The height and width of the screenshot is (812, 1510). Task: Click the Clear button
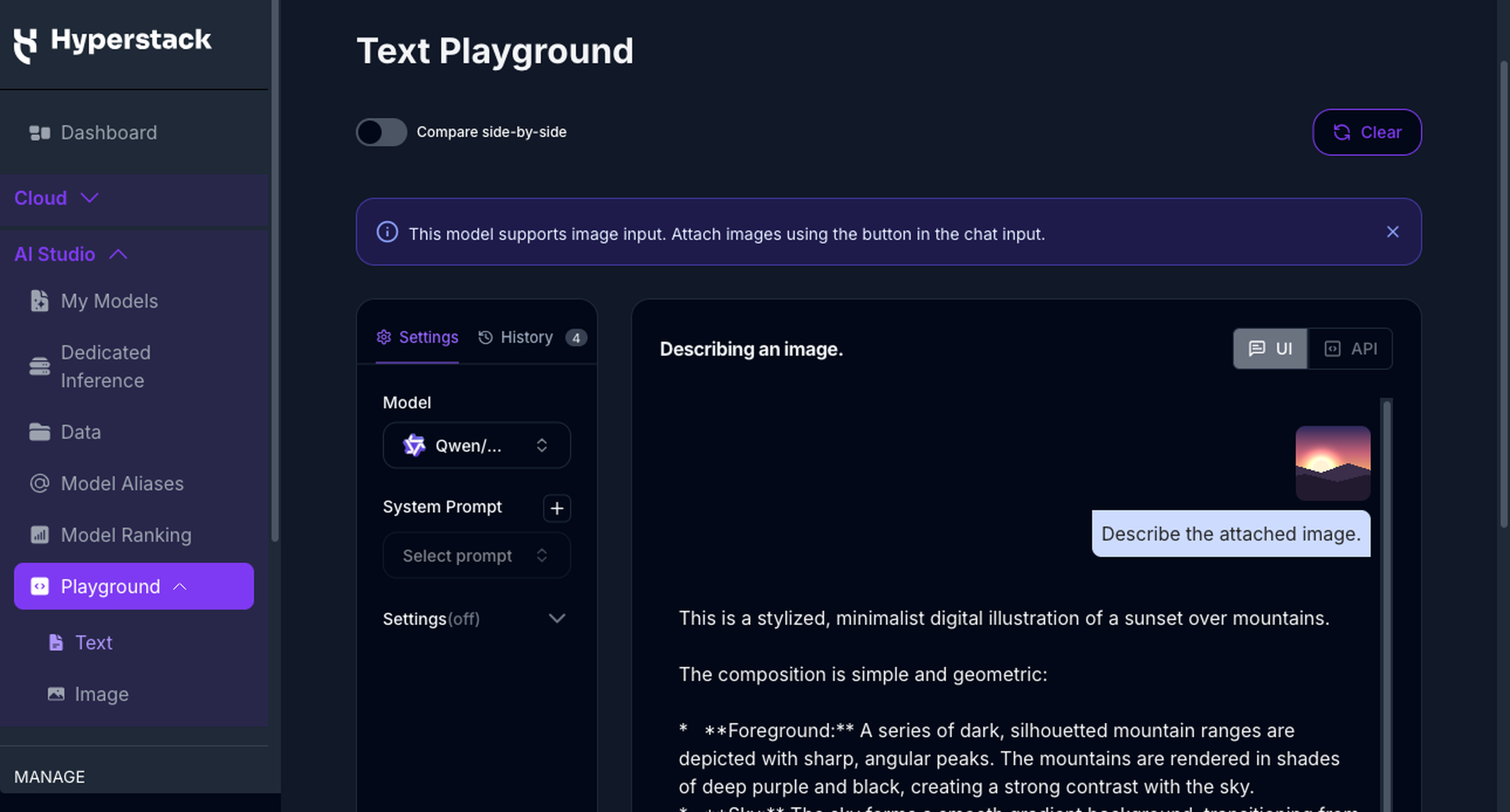1367,132
